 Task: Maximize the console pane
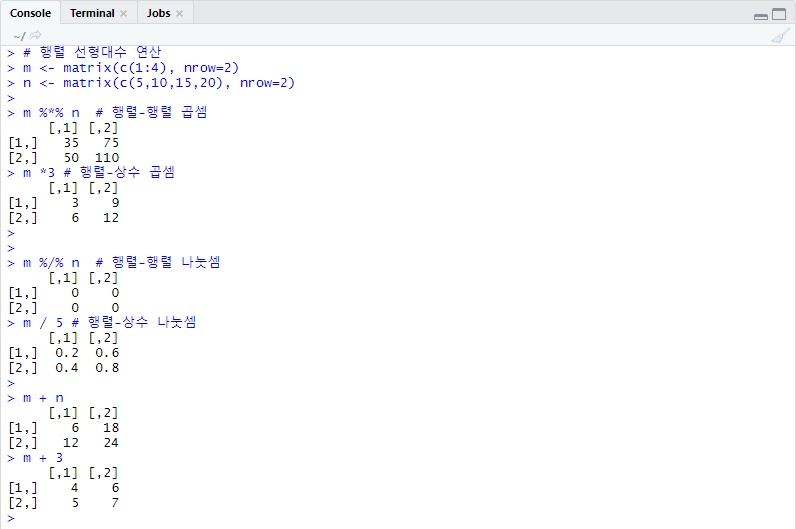pos(779,14)
